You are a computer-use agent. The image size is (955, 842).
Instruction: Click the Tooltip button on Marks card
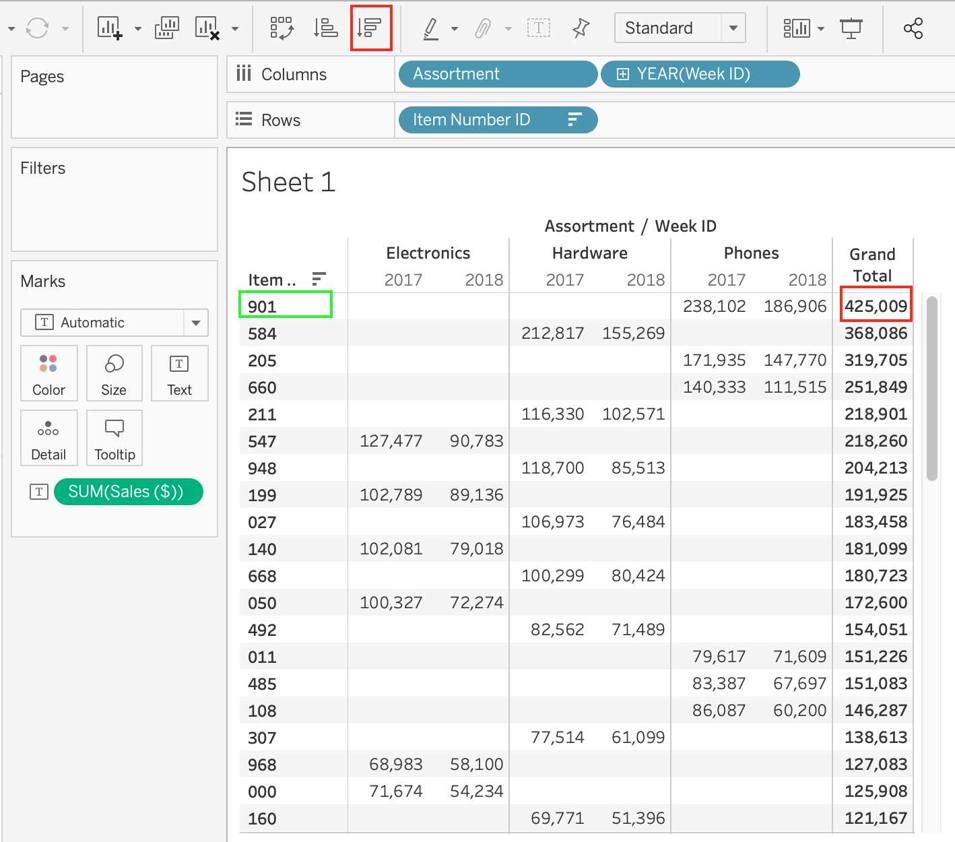tap(114, 438)
